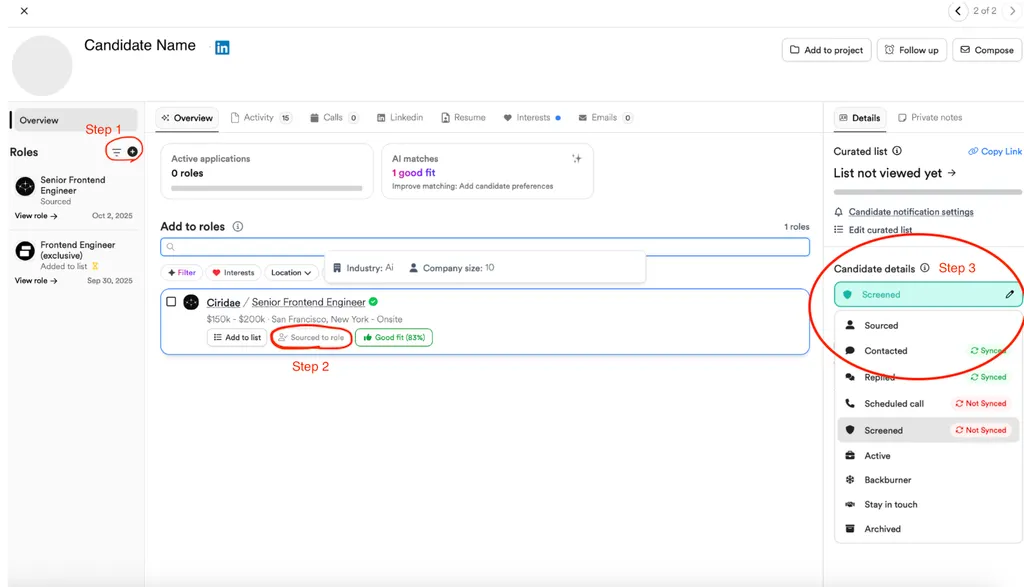Click the Follow up button
The width and height of the screenshot is (1024, 587).
pos(911,50)
